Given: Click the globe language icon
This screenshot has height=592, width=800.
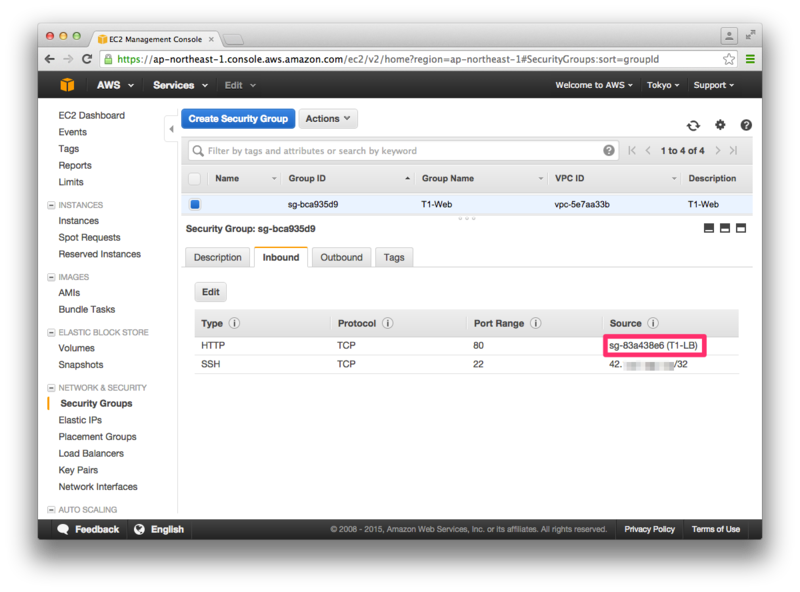Looking at the screenshot, I should (139, 529).
